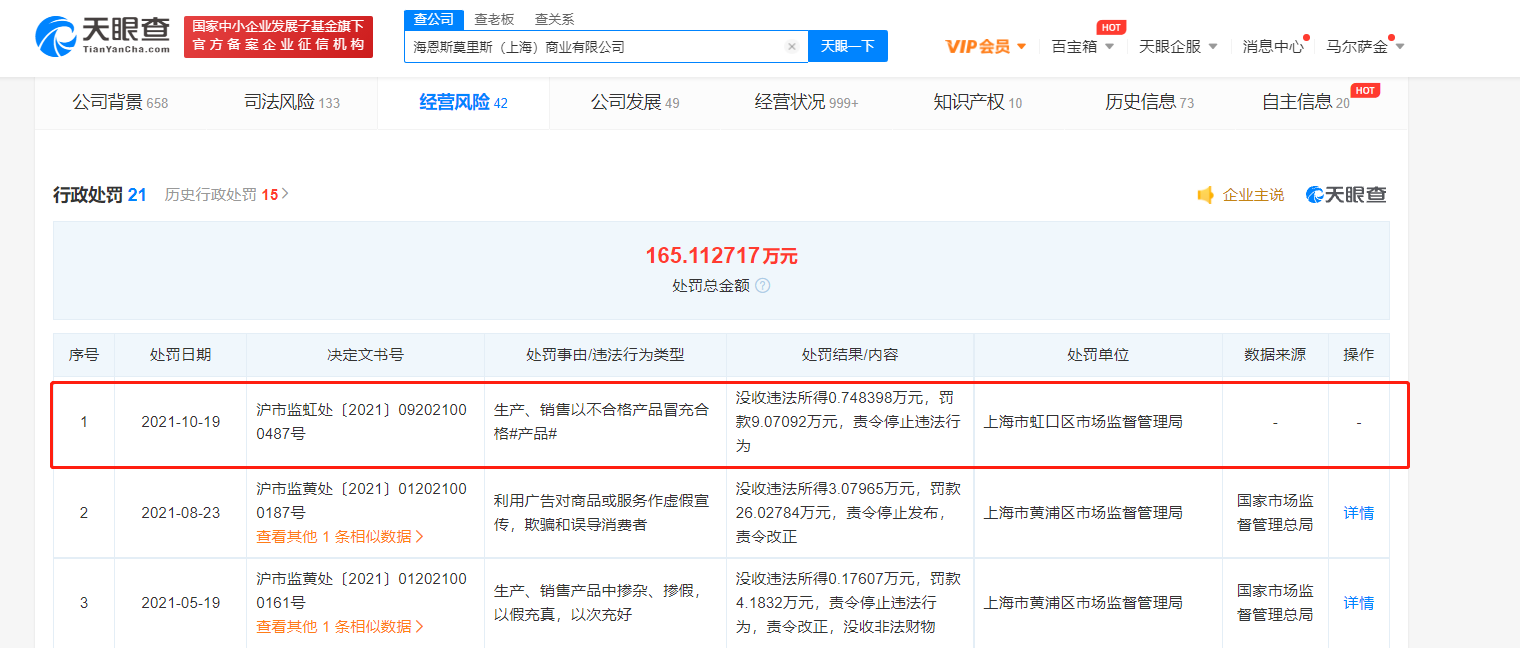Open the 知识产权 tab
This screenshot has width=1520, height=648.
click(x=978, y=102)
